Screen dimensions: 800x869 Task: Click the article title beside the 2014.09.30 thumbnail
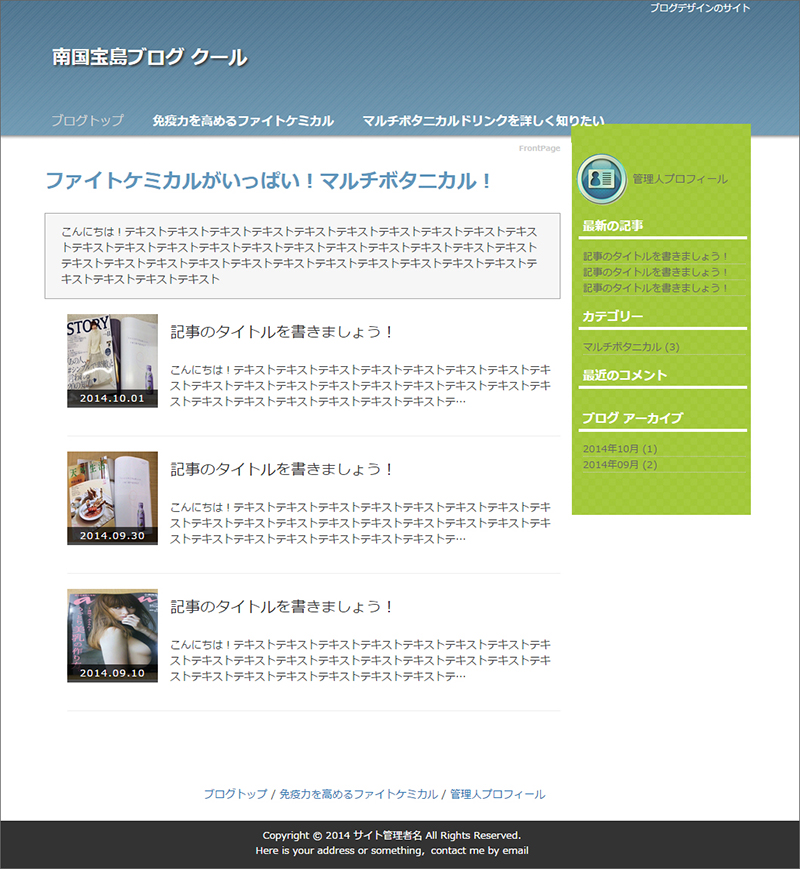[283, 469]
